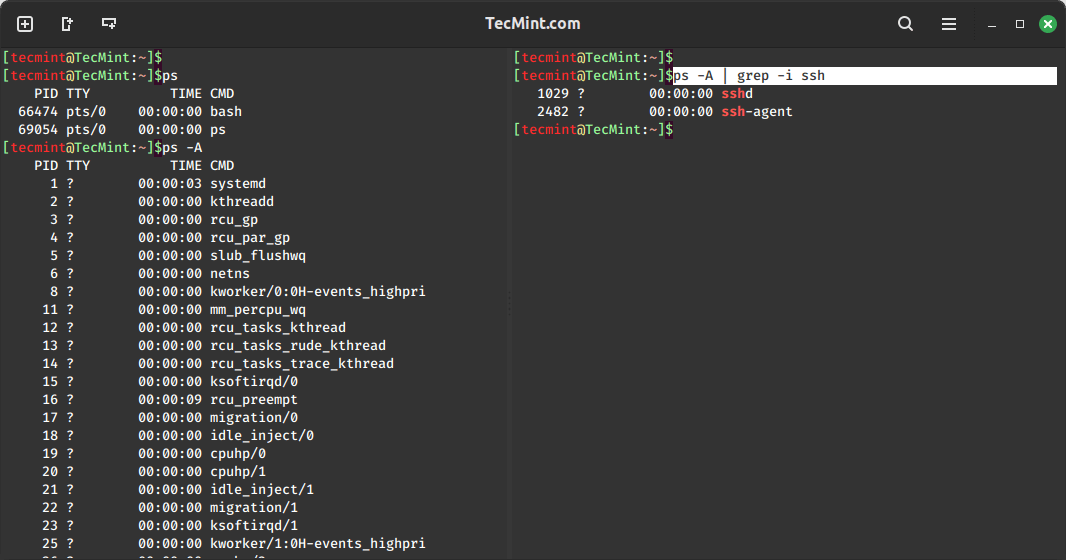Click the new session plus icon
This screenshot has width=1066, height=560.
(x=25, y=24)
